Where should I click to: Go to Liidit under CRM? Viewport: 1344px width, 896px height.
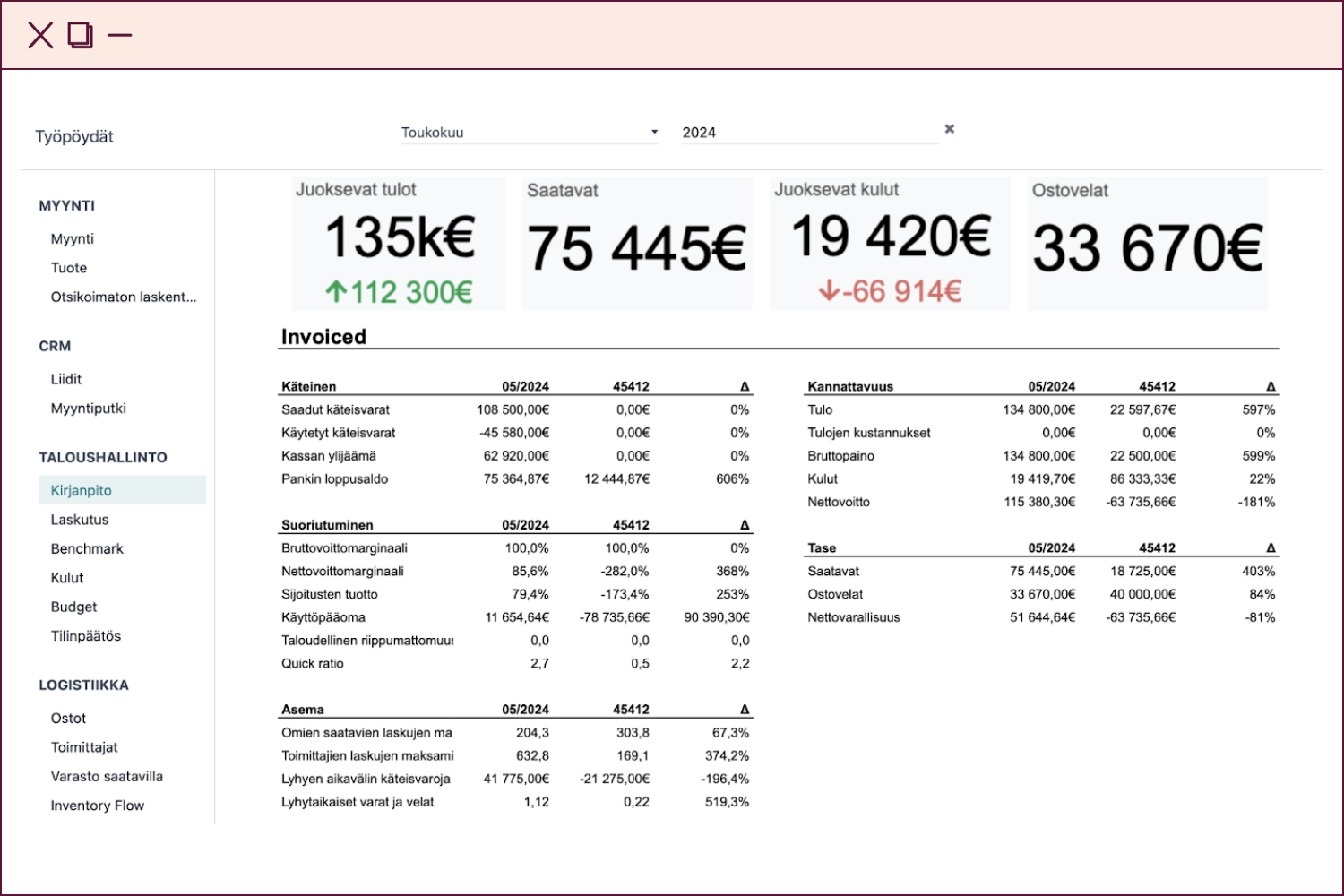(66, 379)
